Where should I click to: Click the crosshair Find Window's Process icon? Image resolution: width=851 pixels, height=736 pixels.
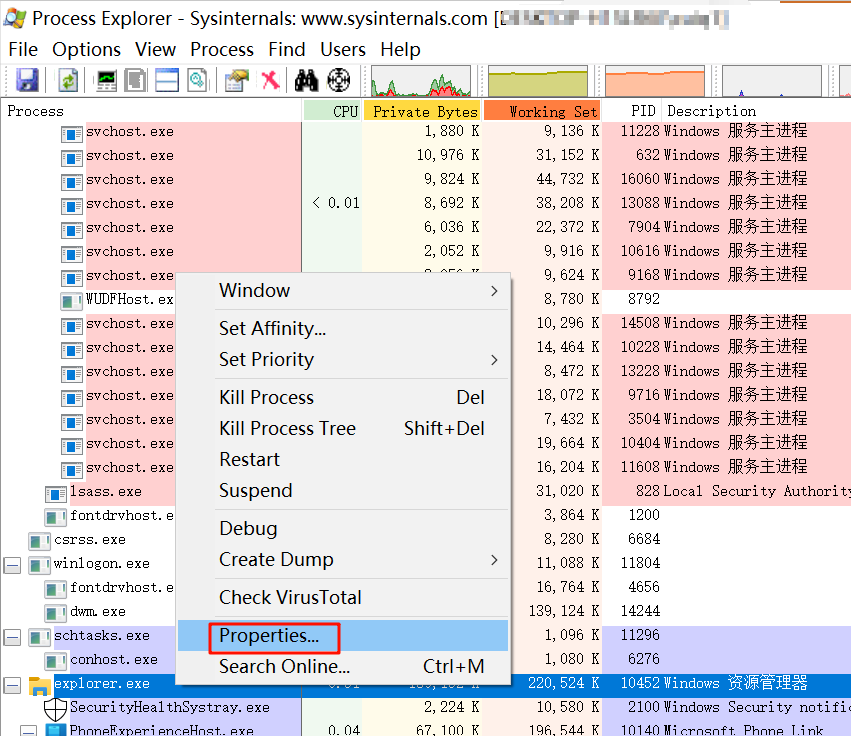[339, 80]
